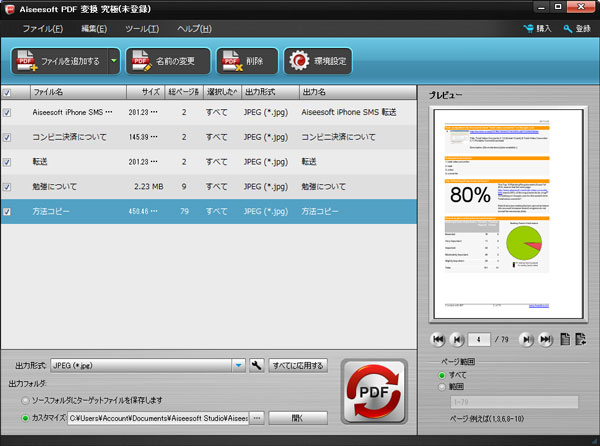Click the 開く open folder button
Viewport: 600px width, 446px height.
[298, 418]
